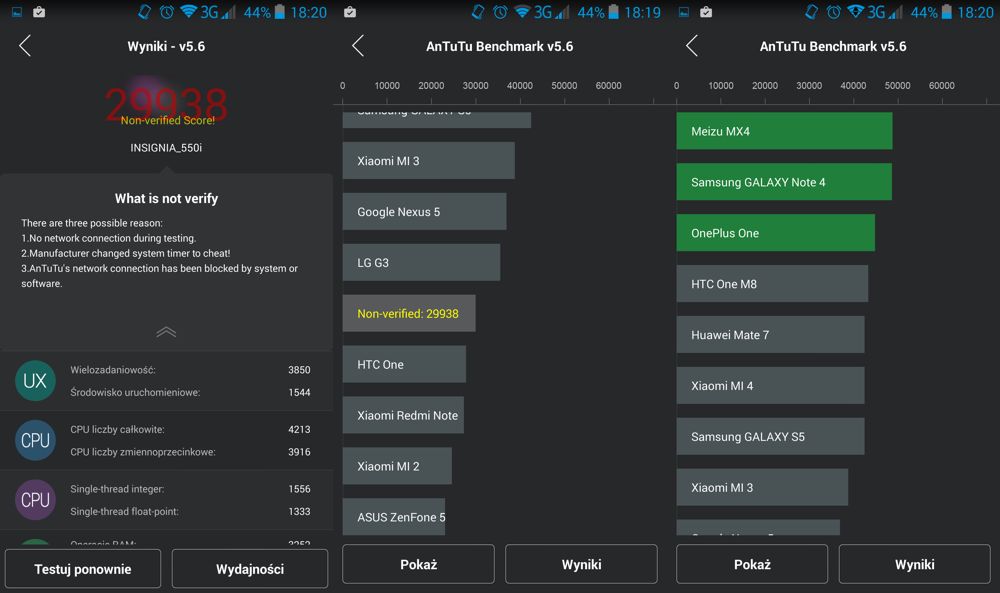Viewport: 1000px width, 593px height.
Task: Tap Środowisko uruchomieniowe score row
Action: pos(190,392)
